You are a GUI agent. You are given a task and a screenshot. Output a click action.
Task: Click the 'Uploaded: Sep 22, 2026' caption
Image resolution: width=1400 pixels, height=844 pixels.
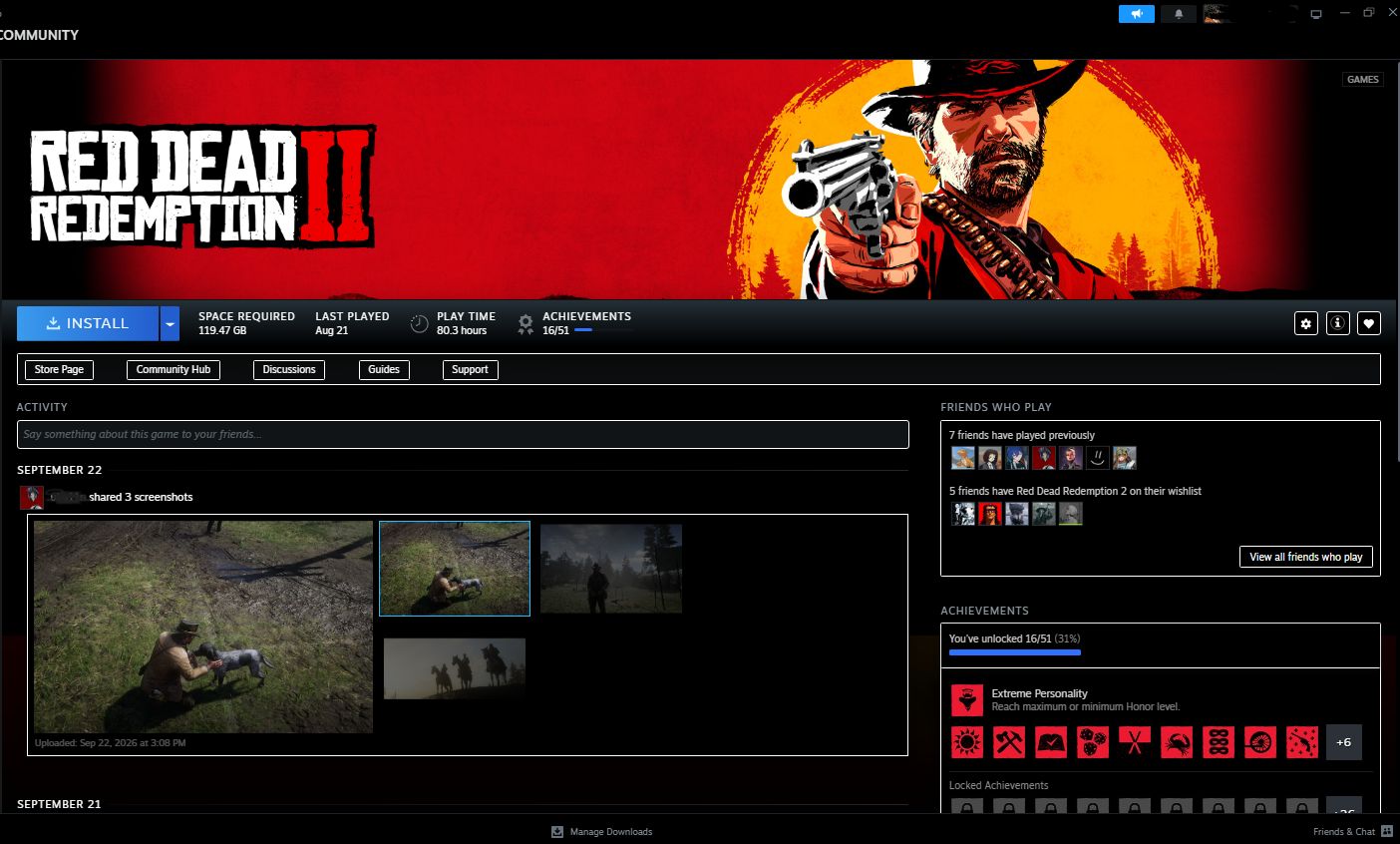(110, 743)
